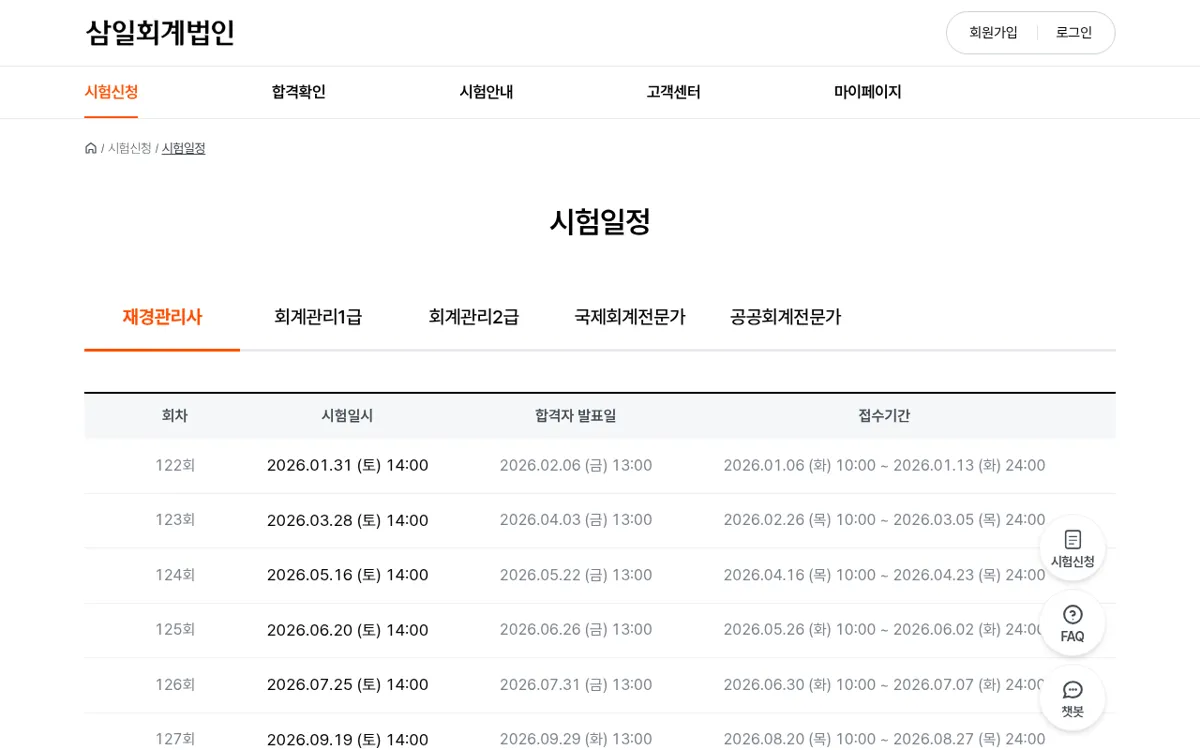Viewport: 1200px width, 750px height.
Task: Switch to the 국제회계전문가 tab
Action: 630,317
